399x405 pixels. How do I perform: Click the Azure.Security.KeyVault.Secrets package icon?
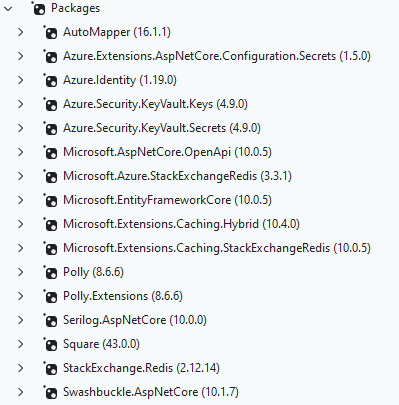50,128
